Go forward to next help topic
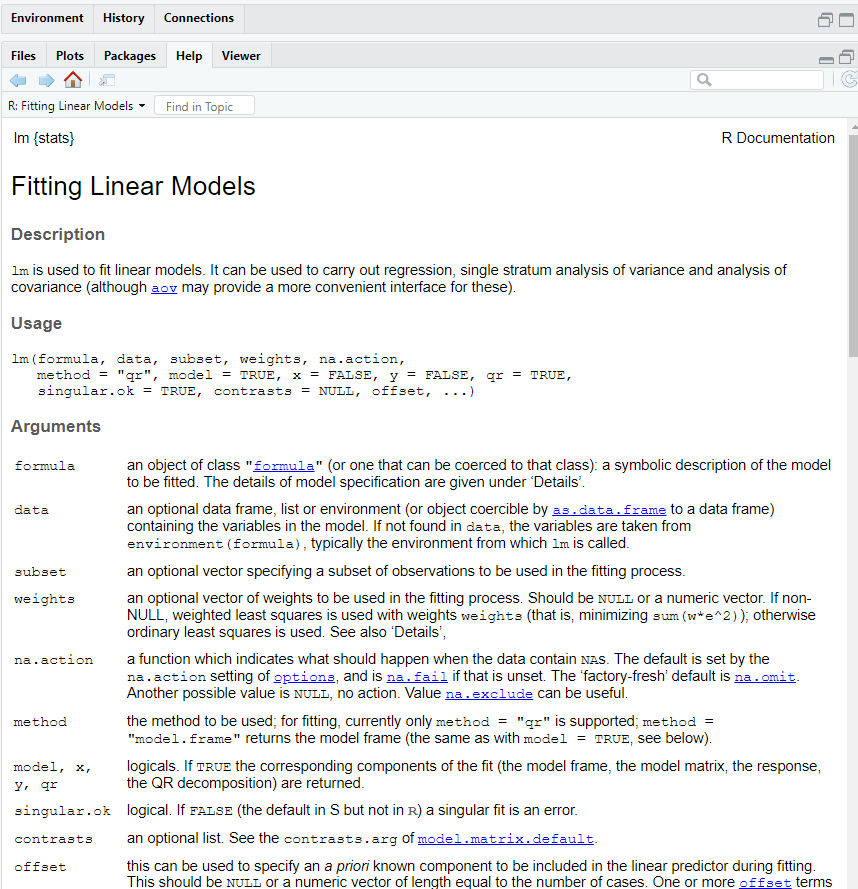 (46, 80)
